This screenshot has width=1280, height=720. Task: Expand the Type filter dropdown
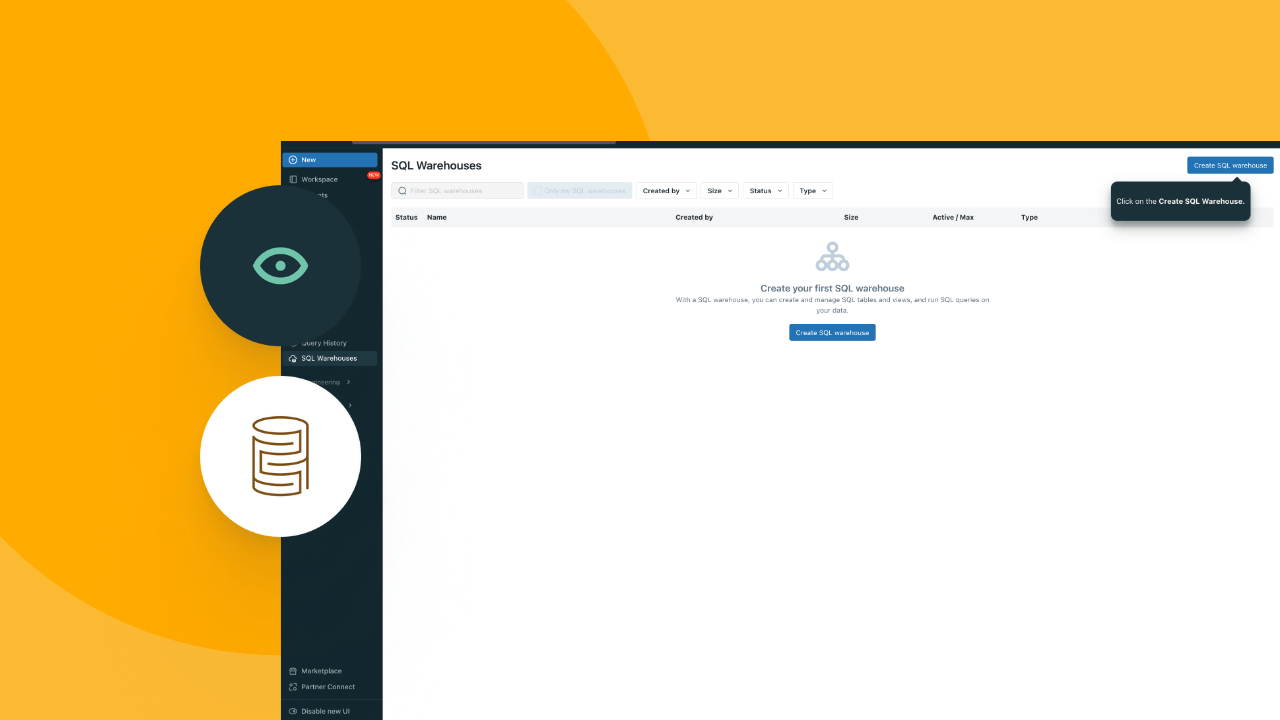813,191
